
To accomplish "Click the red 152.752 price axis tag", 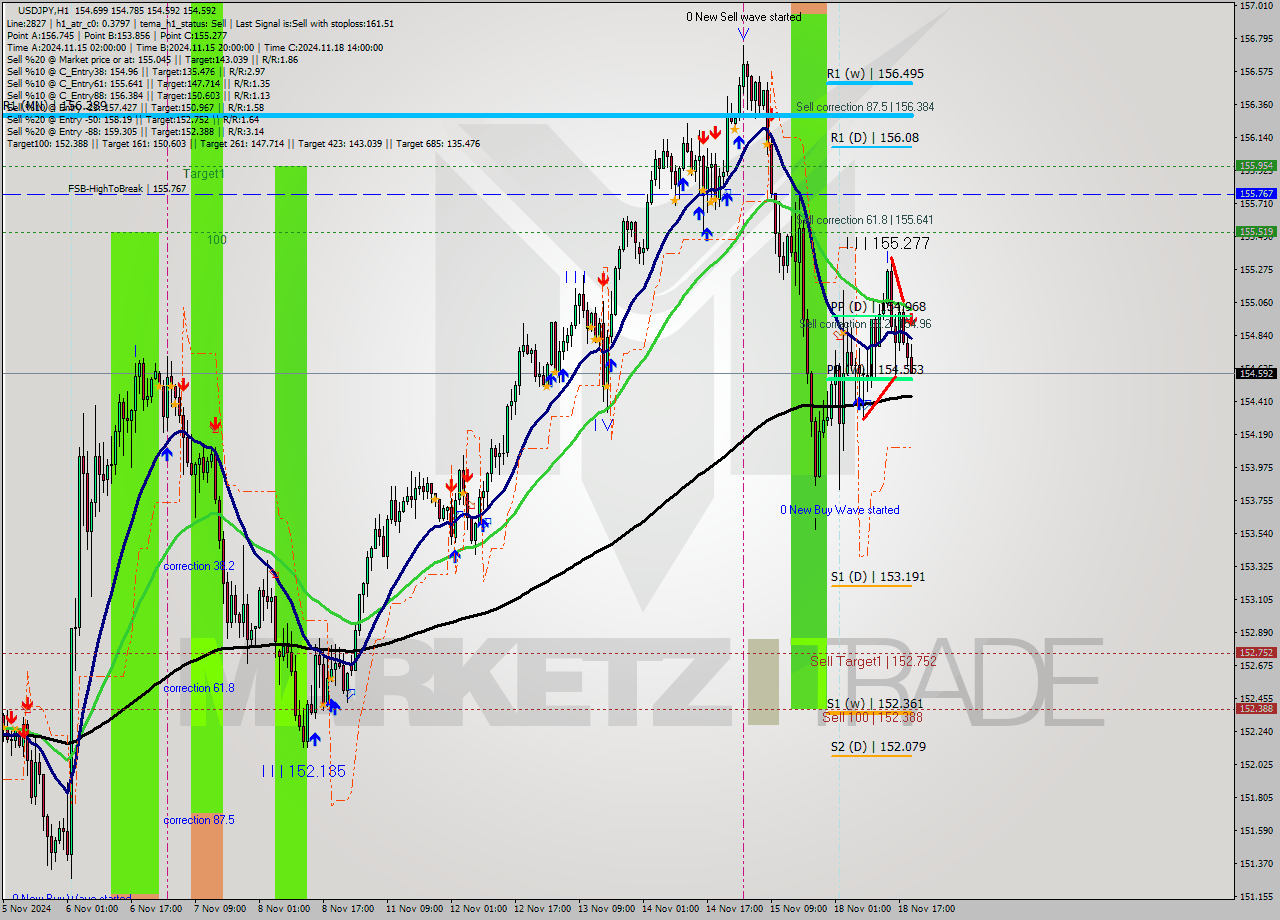I will 1256,653.
